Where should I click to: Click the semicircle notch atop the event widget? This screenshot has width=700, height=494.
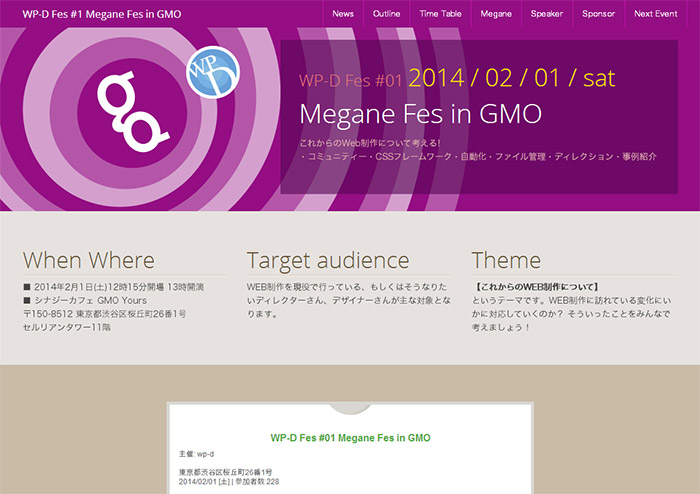point(350,408)
